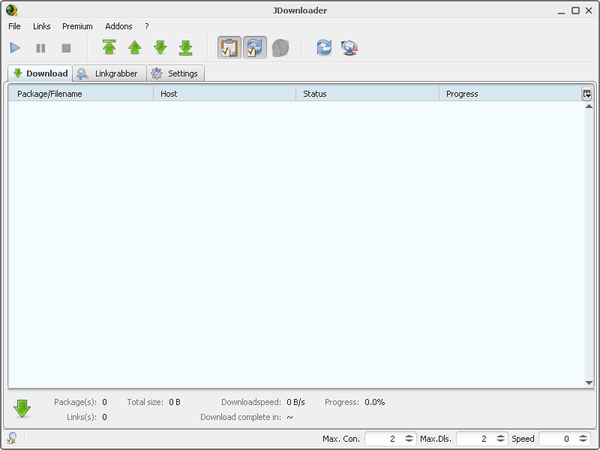Move selection to top of list

[x=109, y=47]
